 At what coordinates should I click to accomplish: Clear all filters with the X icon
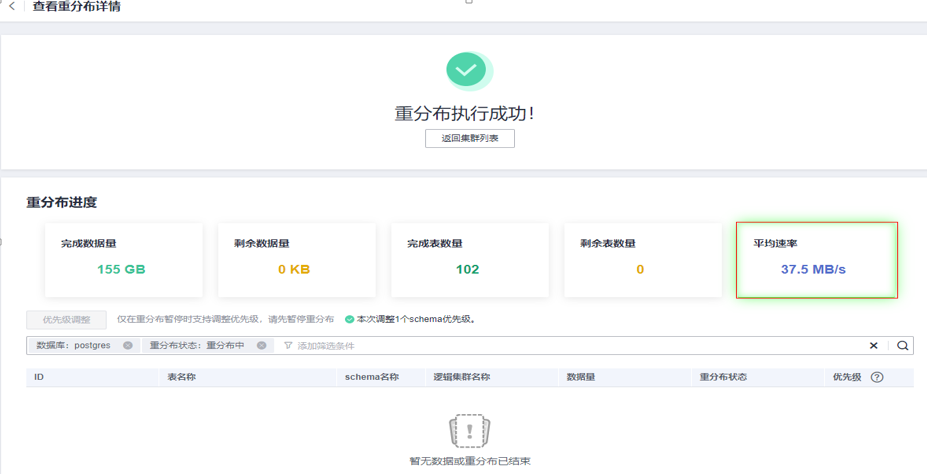coord(873,346)
